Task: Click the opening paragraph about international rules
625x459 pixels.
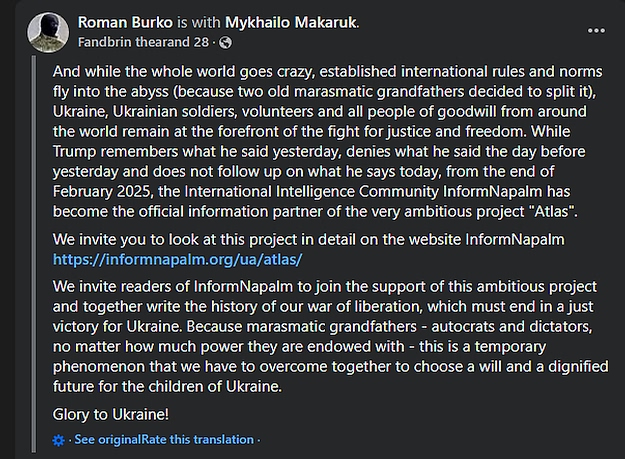Action: [328, 141]
